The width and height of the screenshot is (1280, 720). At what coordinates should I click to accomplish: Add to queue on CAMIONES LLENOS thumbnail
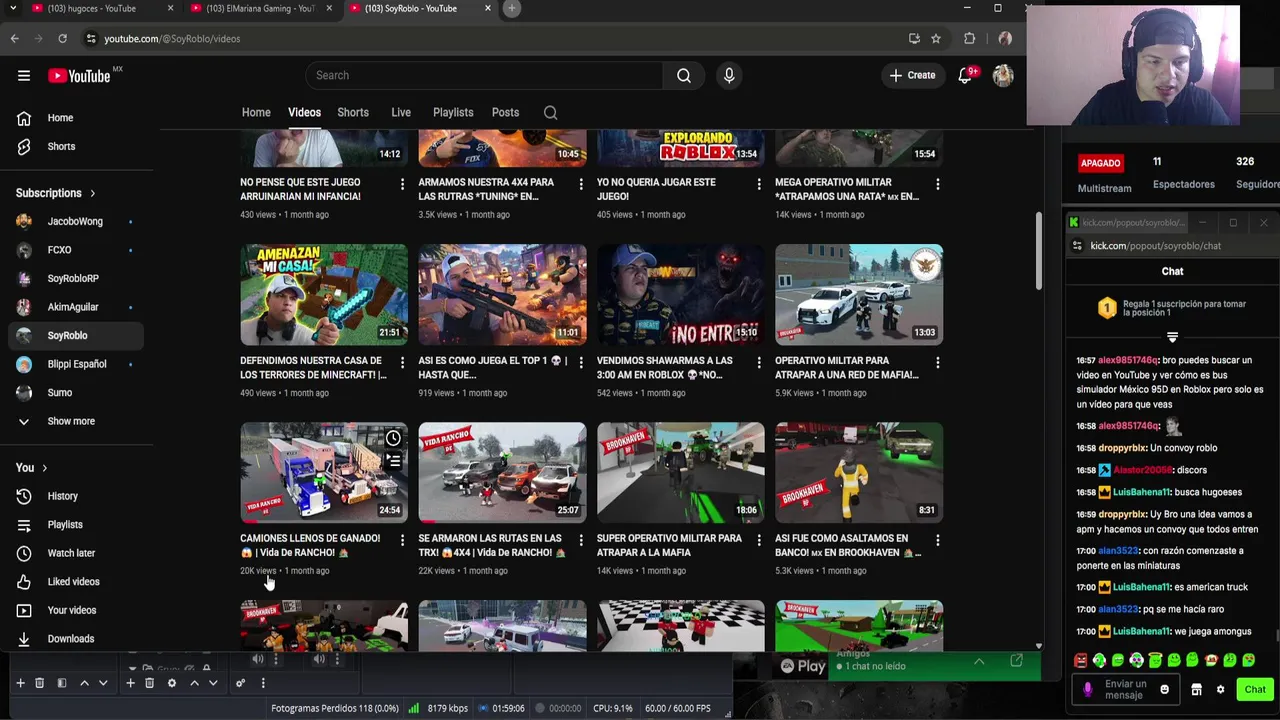pyautogui.click(x=393, y=461)
